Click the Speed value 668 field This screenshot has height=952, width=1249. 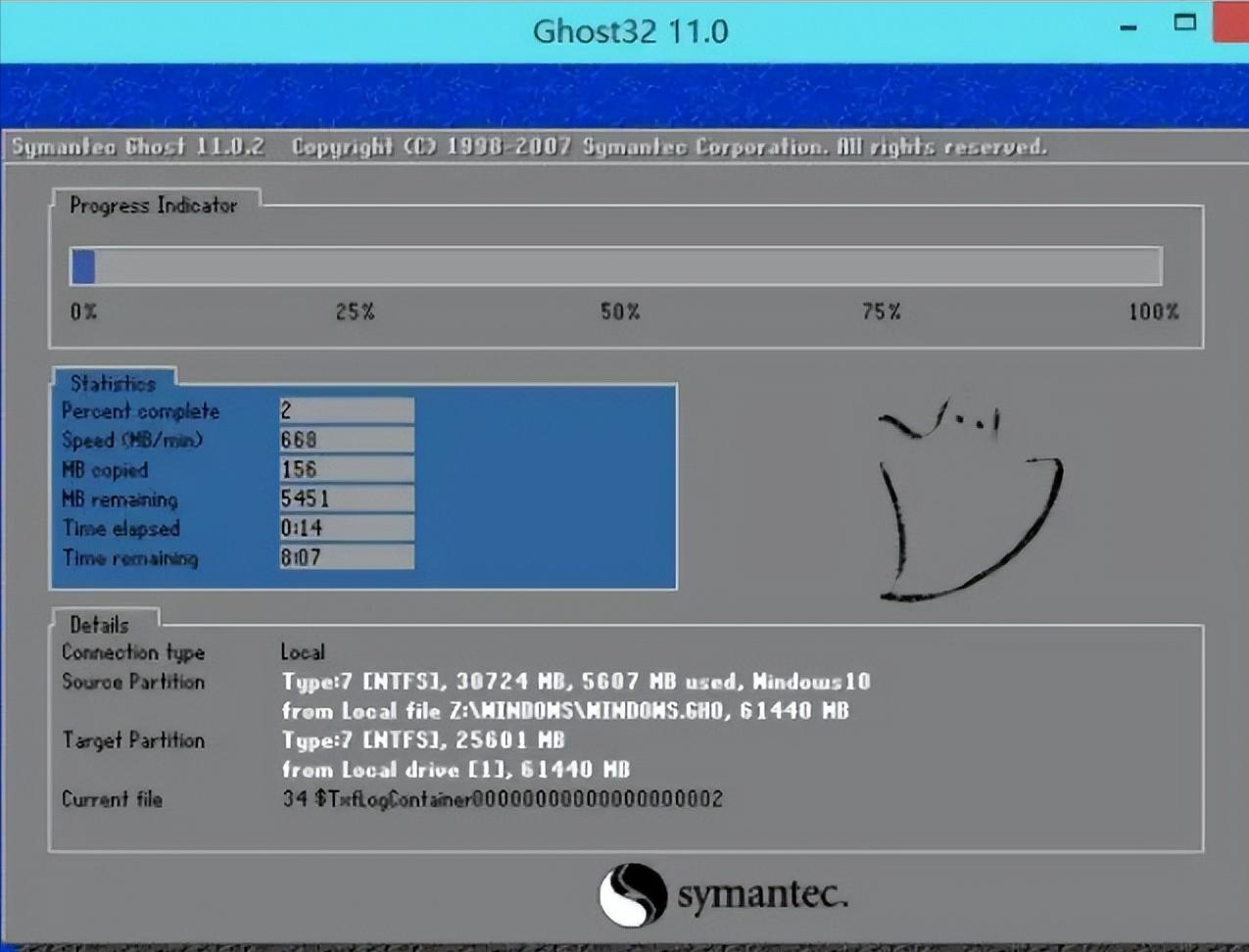coord(347,440)
